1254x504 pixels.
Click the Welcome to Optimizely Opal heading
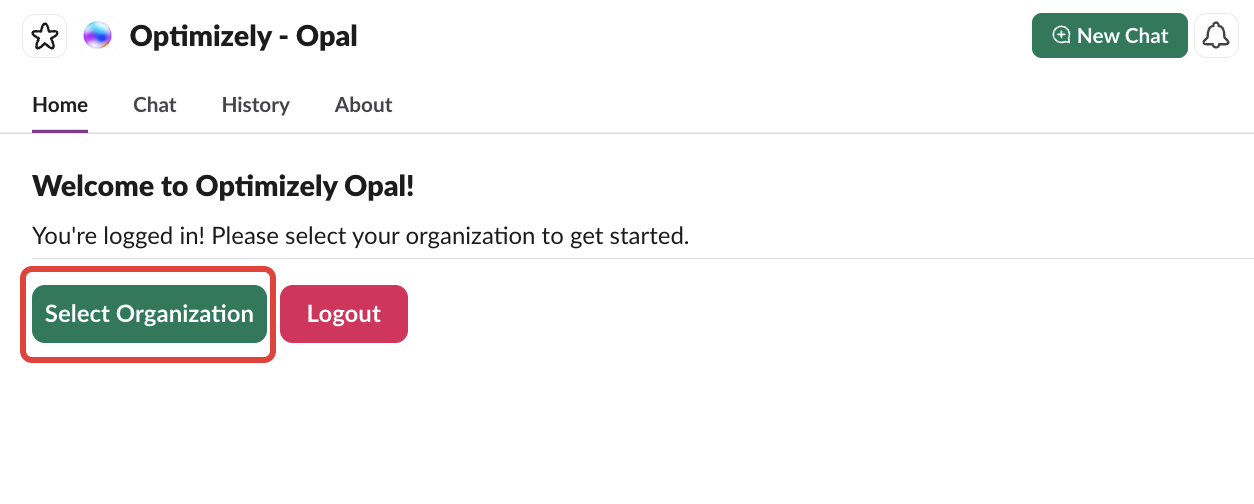coord(223,185)
